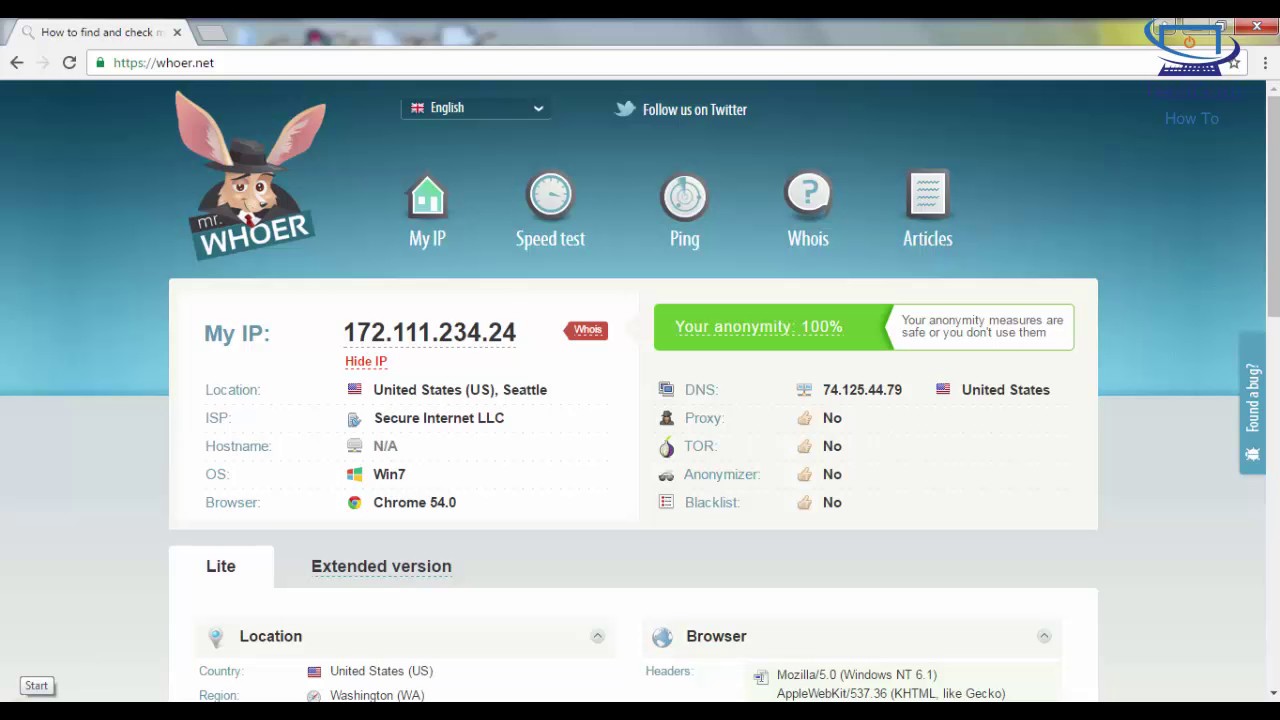
Task: Close the whoer.net browser tab
Action: (177, 32)
